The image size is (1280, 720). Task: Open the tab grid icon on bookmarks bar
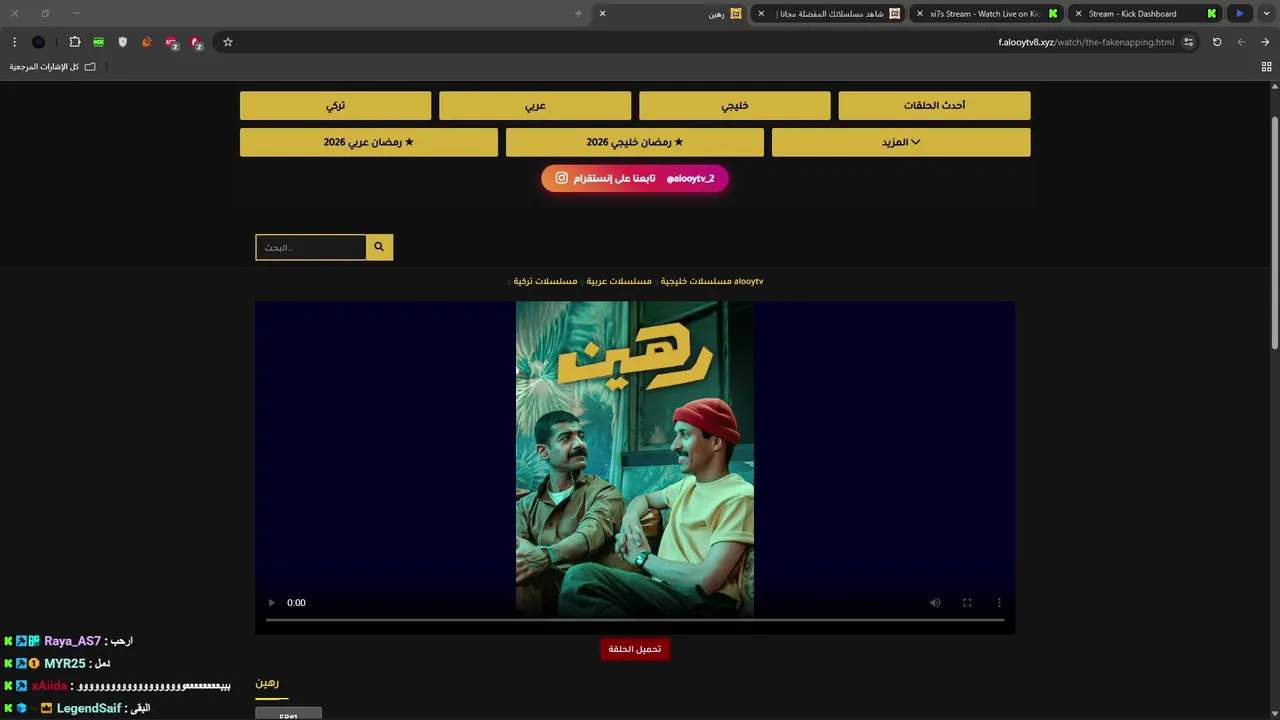coord(1266,67)
